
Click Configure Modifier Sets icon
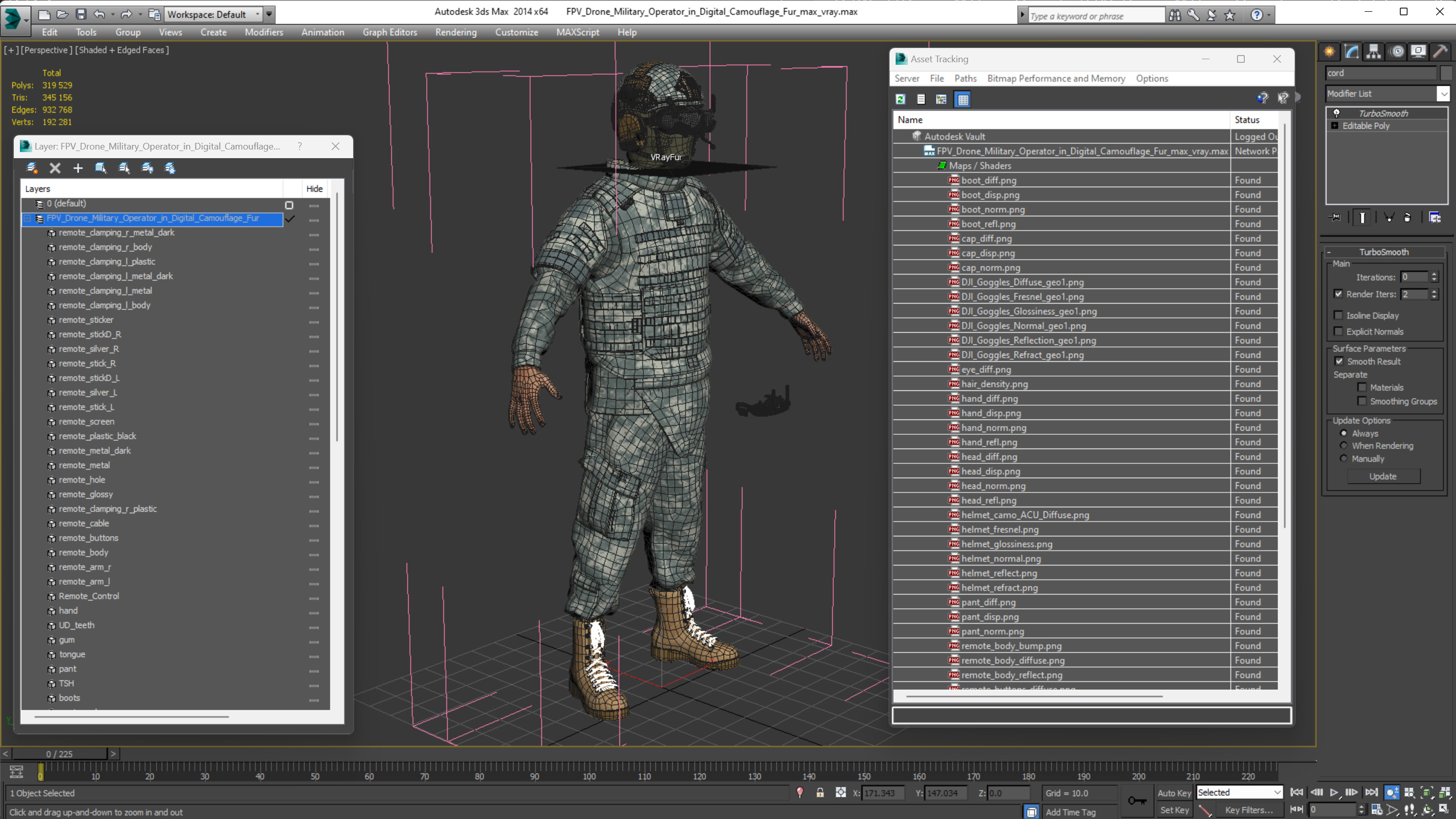coord(1435,217)
